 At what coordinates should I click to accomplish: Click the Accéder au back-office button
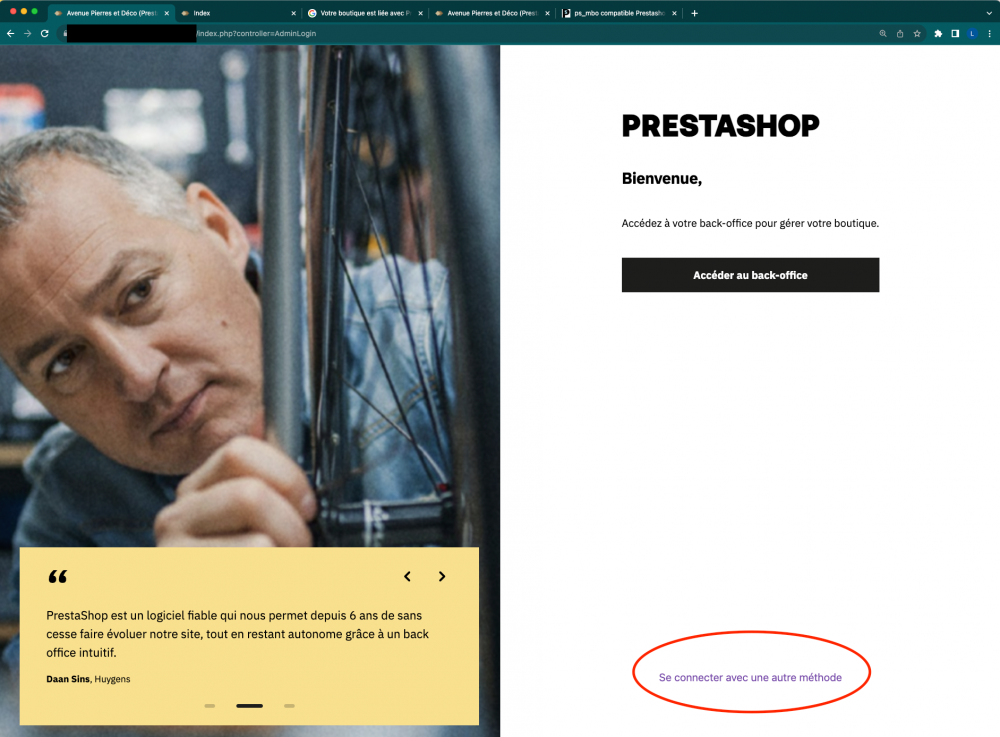750,275
